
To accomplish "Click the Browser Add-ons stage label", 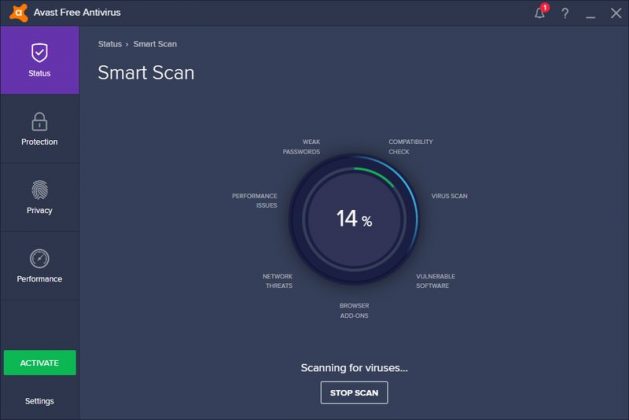I will pos(354,310).
